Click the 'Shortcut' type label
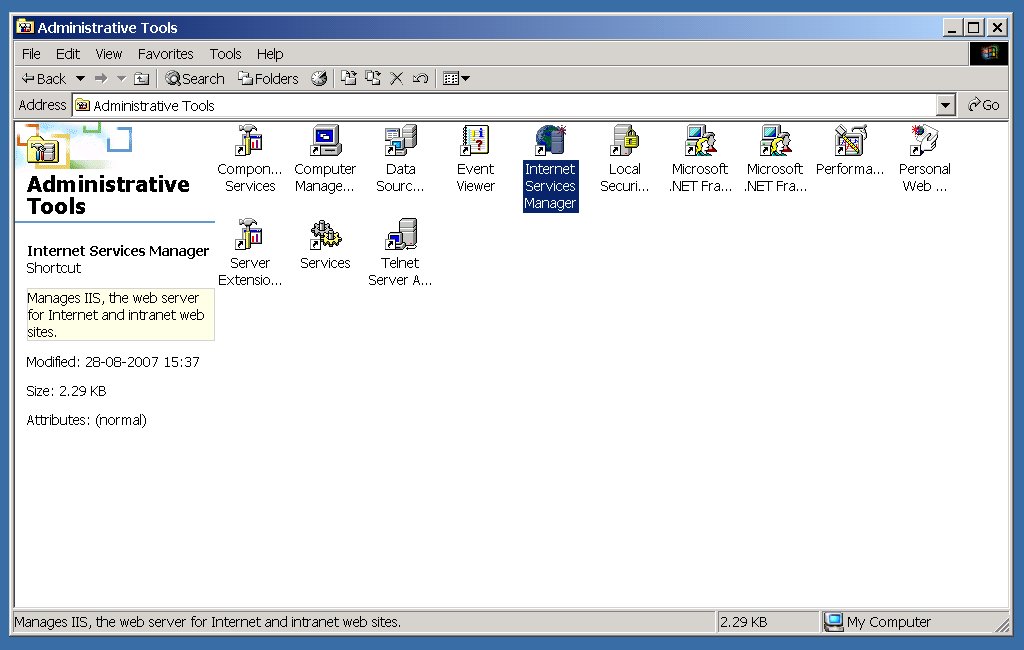The height and width of the screenshot is (650, 1024). pyautogui.click(x=54, y=268)
